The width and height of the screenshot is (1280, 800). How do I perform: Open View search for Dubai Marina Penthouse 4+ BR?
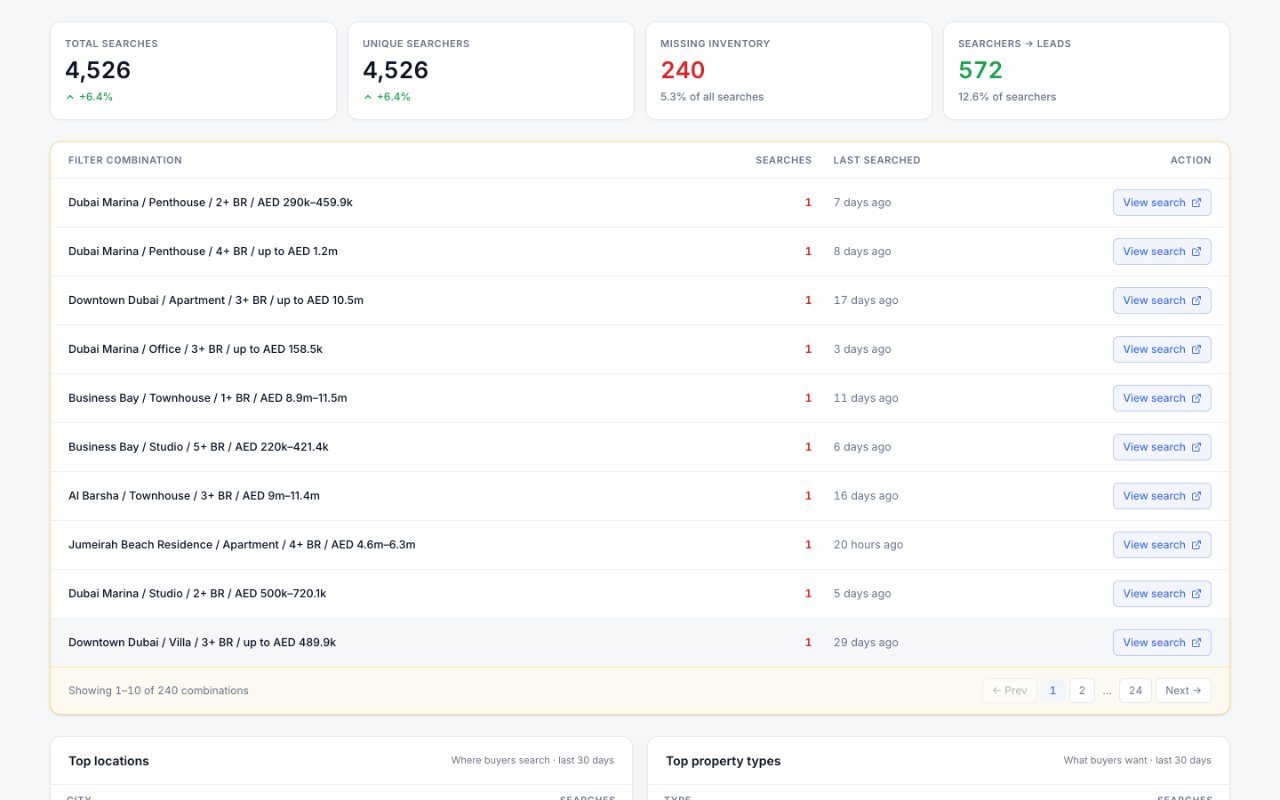click(x=1162, y=252)
